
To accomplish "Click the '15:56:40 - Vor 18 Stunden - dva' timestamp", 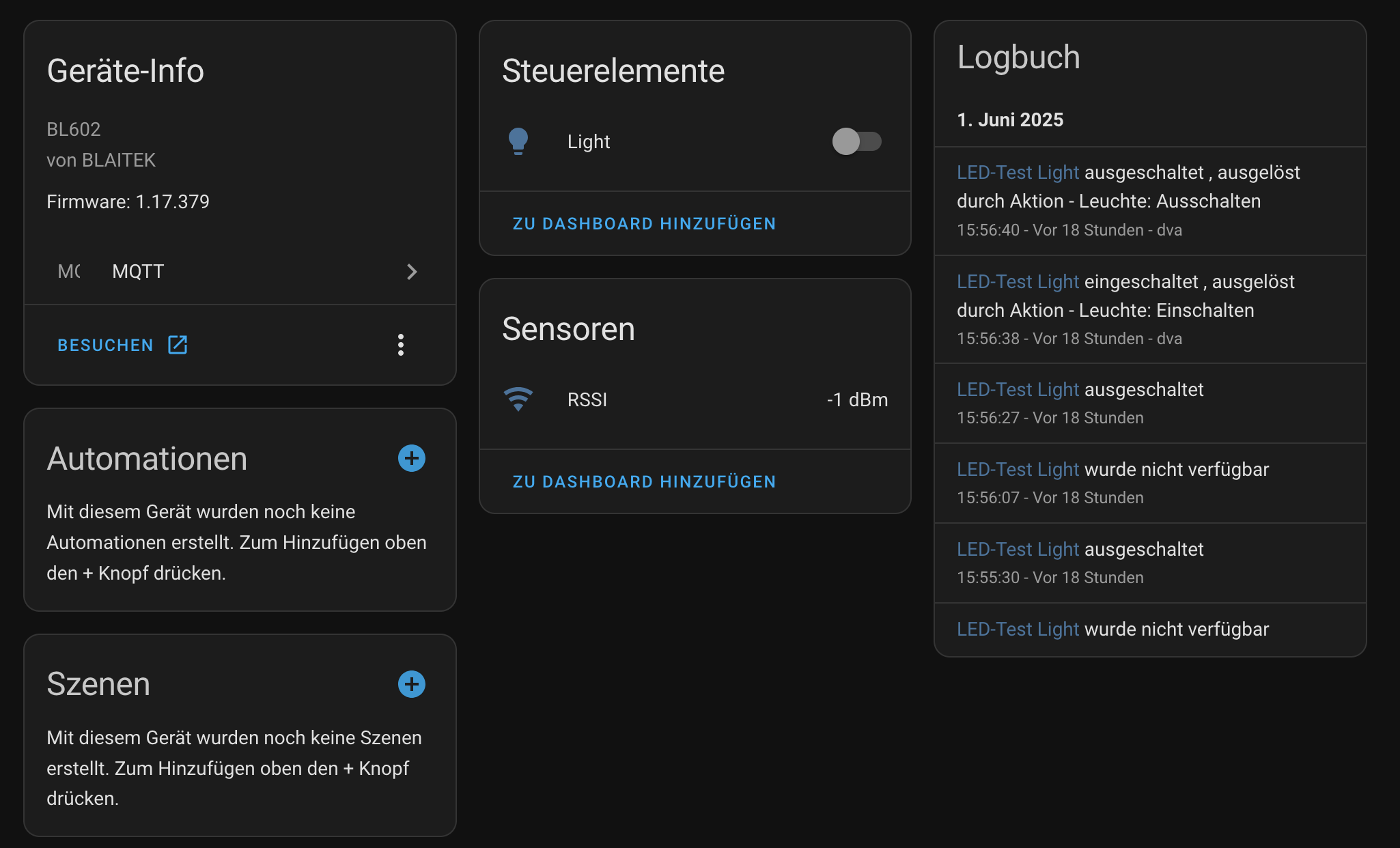I will pyautogui.click(x=1069, y=230).
